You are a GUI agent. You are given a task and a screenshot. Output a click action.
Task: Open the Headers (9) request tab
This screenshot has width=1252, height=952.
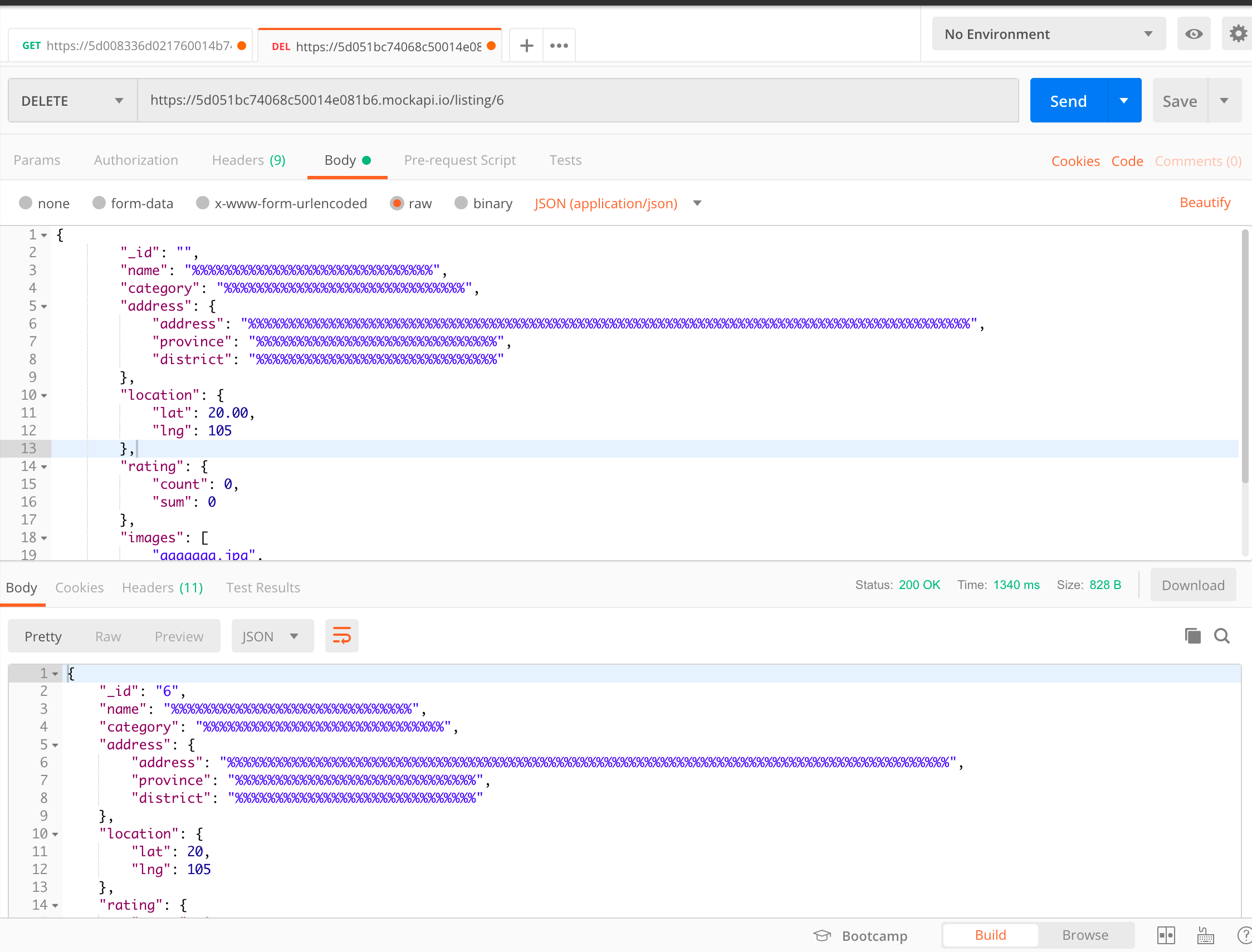coord(248,160)
